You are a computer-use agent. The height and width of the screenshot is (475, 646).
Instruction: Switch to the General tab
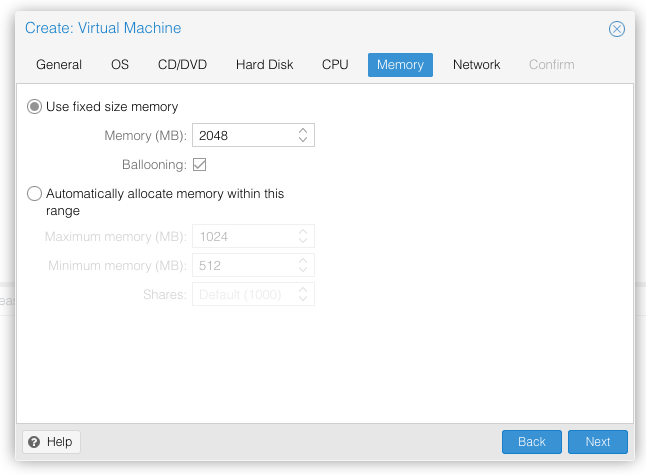[59, 65]
